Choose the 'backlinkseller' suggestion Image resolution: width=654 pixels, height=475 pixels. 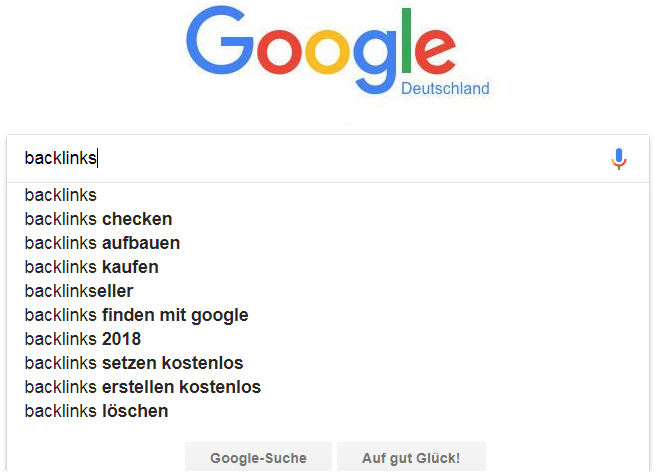tap(78, 291)
